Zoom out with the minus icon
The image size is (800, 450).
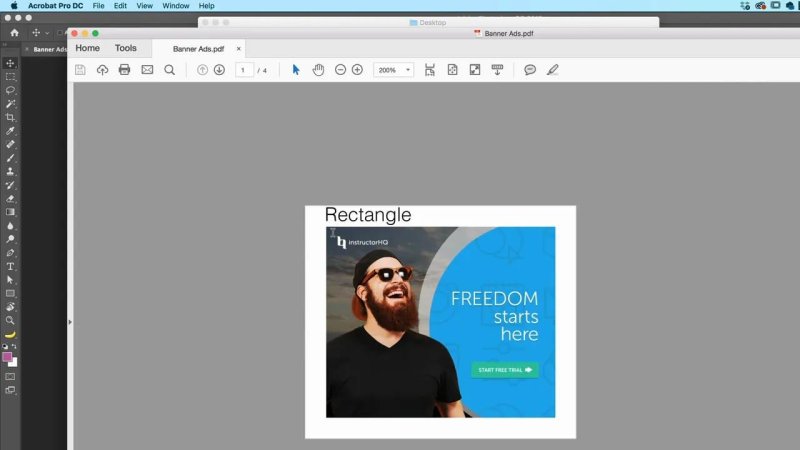tap(340, 70)
